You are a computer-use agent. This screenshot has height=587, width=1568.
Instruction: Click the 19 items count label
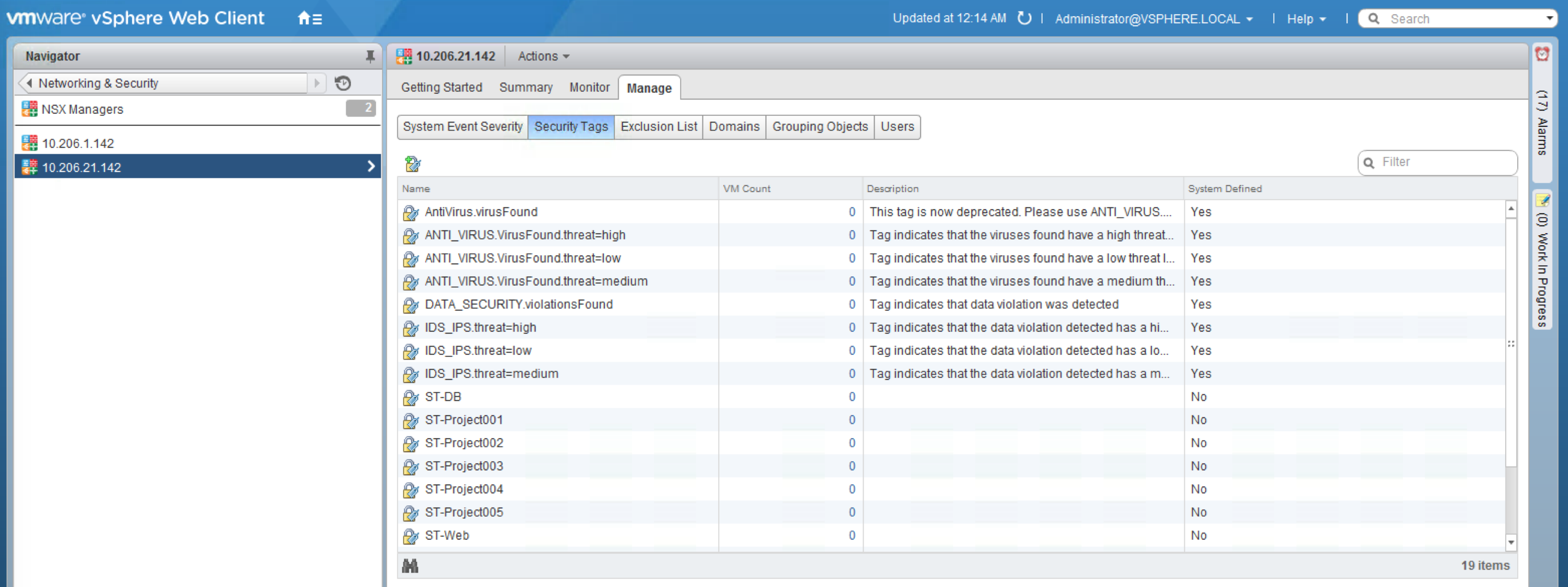1485,566
